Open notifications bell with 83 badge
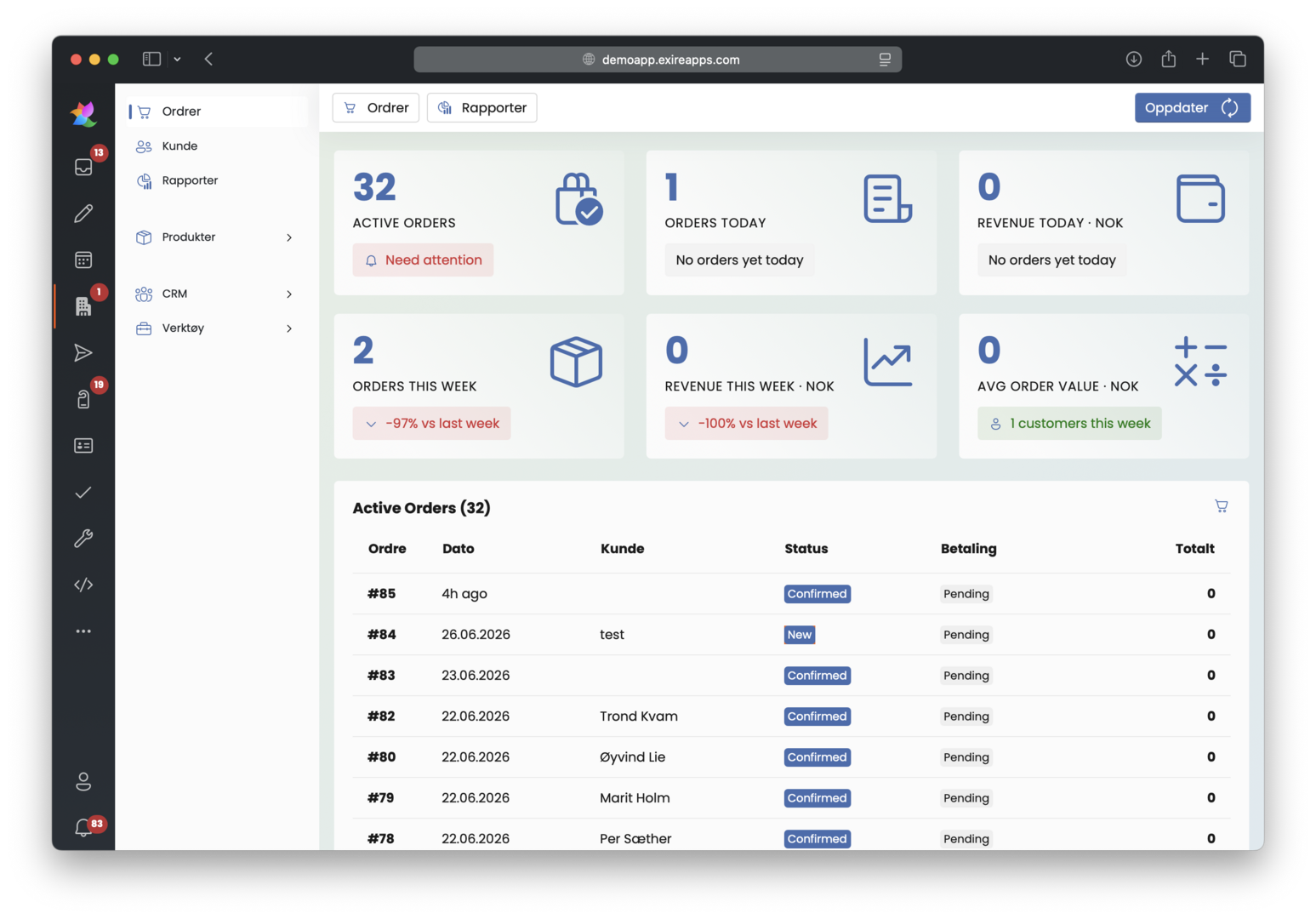This screenshot has height=919, width=1316. (x=83, y=827)
